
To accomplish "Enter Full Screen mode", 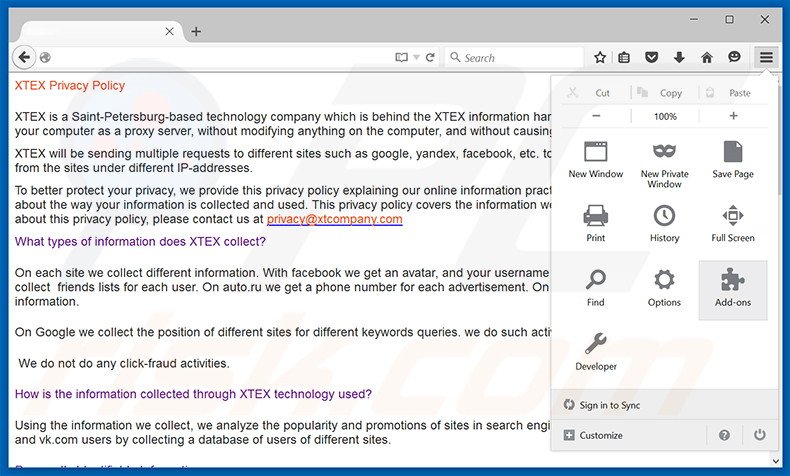I will (733, 223).
